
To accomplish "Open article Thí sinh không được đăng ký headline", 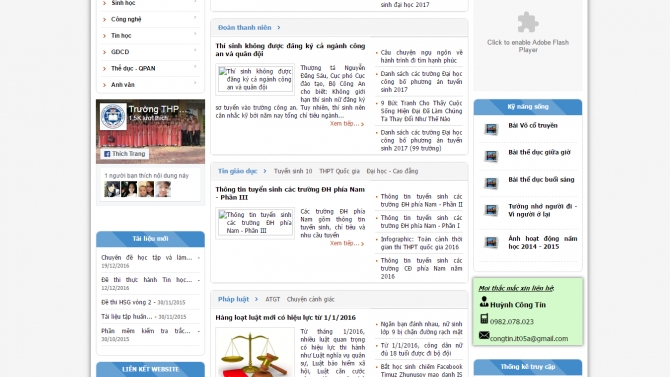I will pos(290,50).
